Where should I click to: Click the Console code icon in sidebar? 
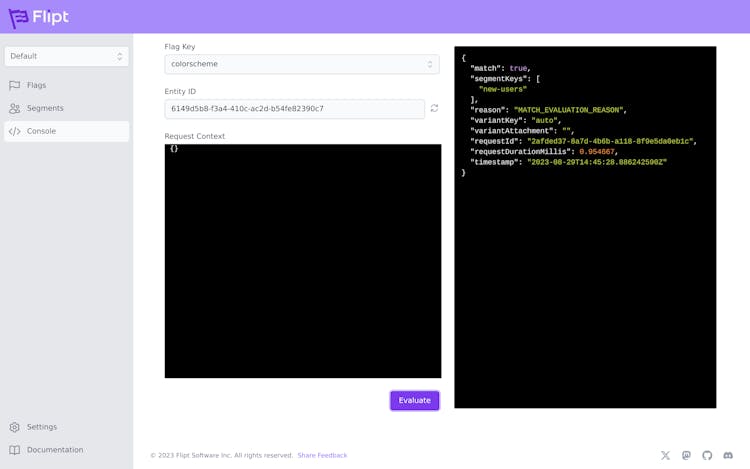coord(15,131)
